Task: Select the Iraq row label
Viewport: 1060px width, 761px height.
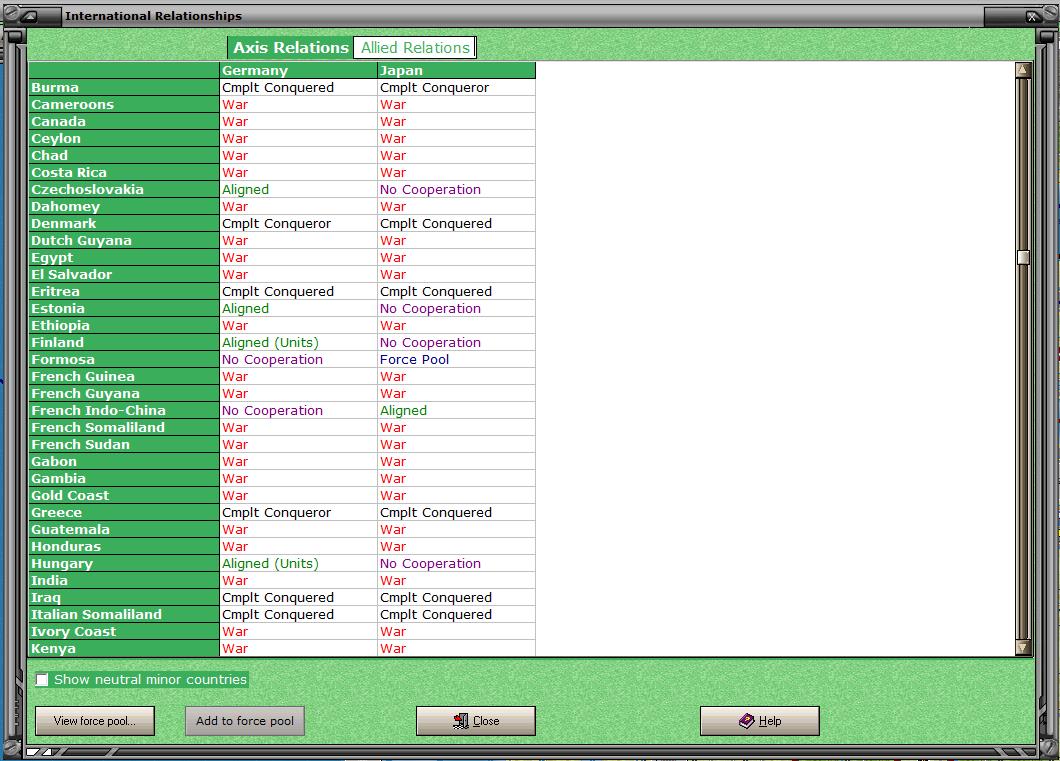Action: tap(124, 597)
